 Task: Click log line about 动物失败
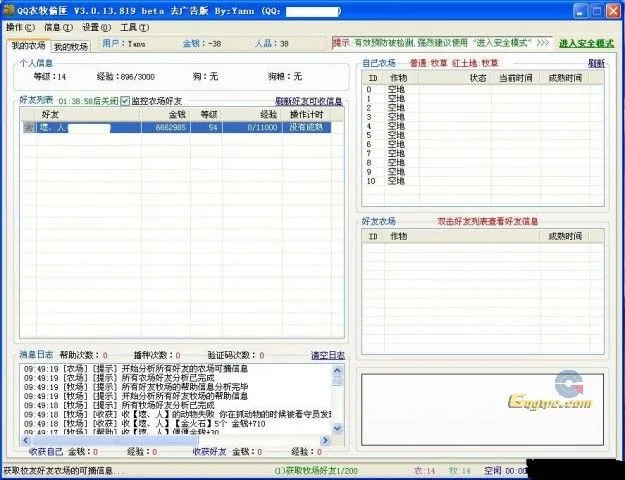pyautogui.click(x=177, y=415)
